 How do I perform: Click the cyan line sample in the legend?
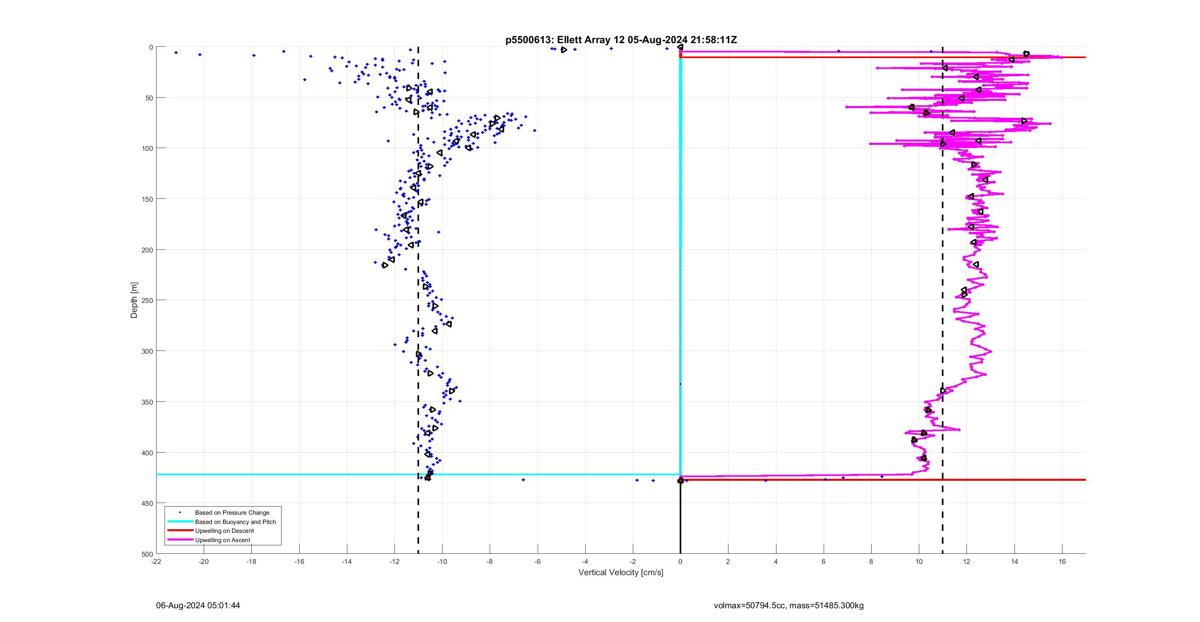(x=179, y=522)
